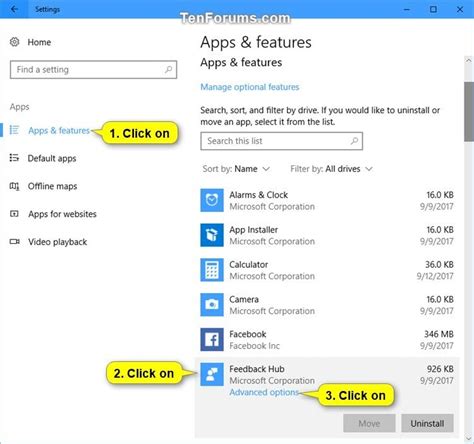Click the Calculator app icon
Screen dimensions: 474x444
tap(212, 270)
